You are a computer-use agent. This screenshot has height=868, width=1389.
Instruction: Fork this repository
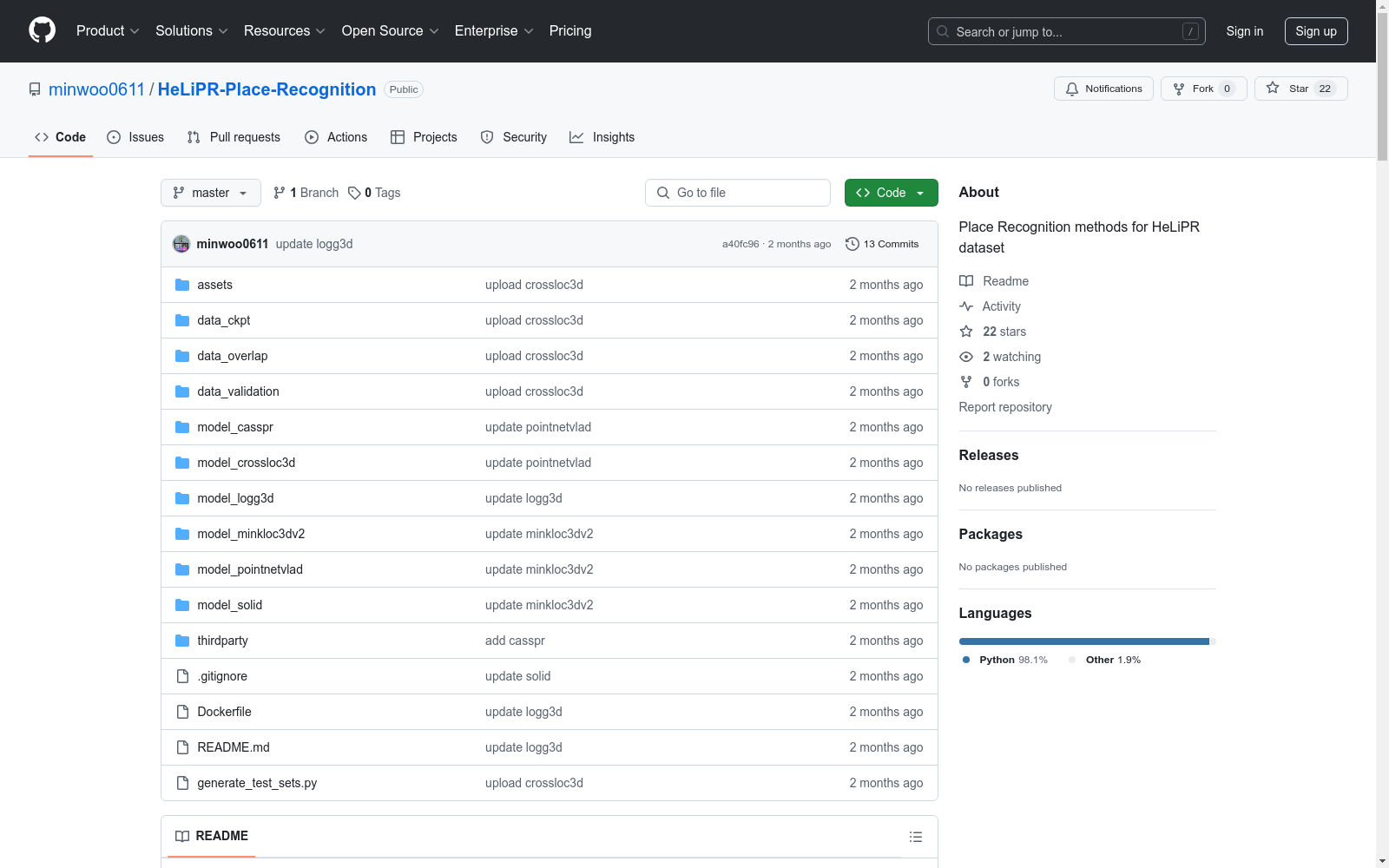coord(1203,89)
